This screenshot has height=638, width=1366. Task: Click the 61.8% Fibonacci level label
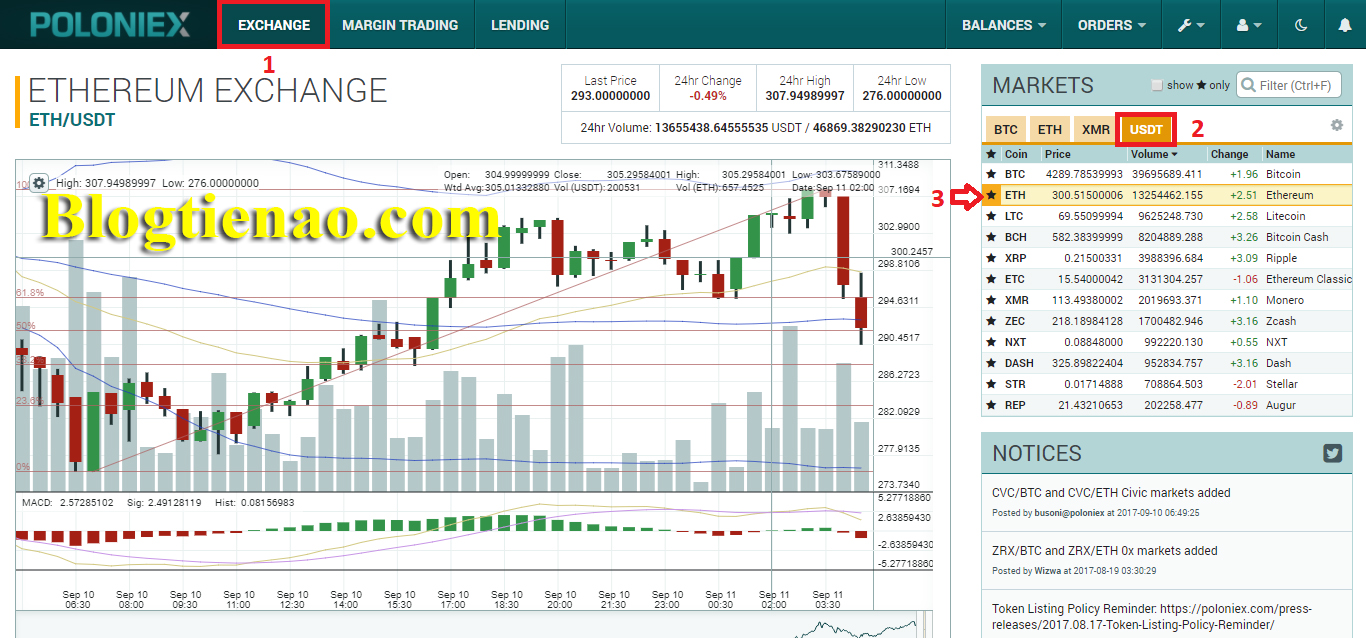point(30,293)
